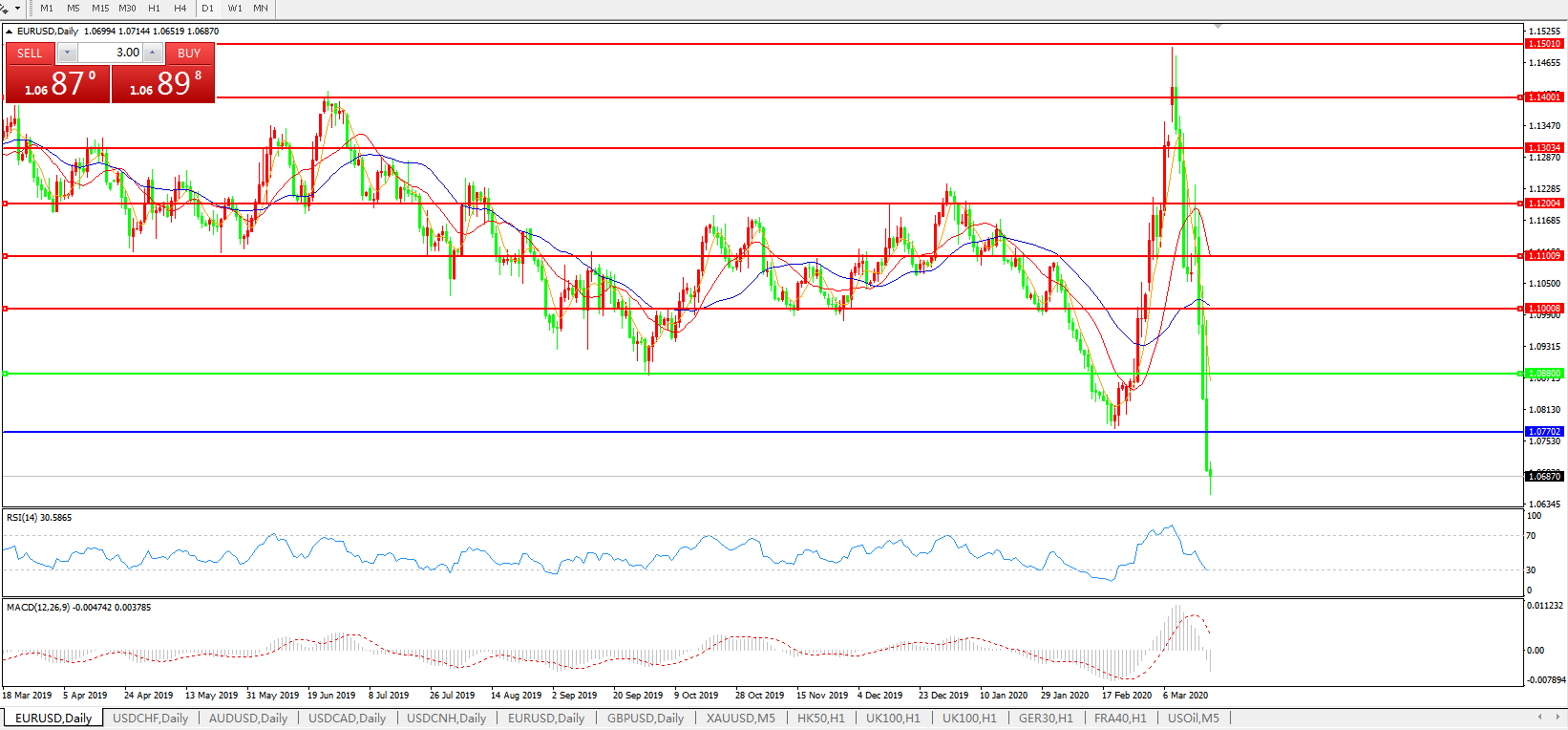The height and width of the screenshot is (730, 1568).
Task: Switch to the GBPUSD,Daily chart tab
Action: click(x=645, y=718)
